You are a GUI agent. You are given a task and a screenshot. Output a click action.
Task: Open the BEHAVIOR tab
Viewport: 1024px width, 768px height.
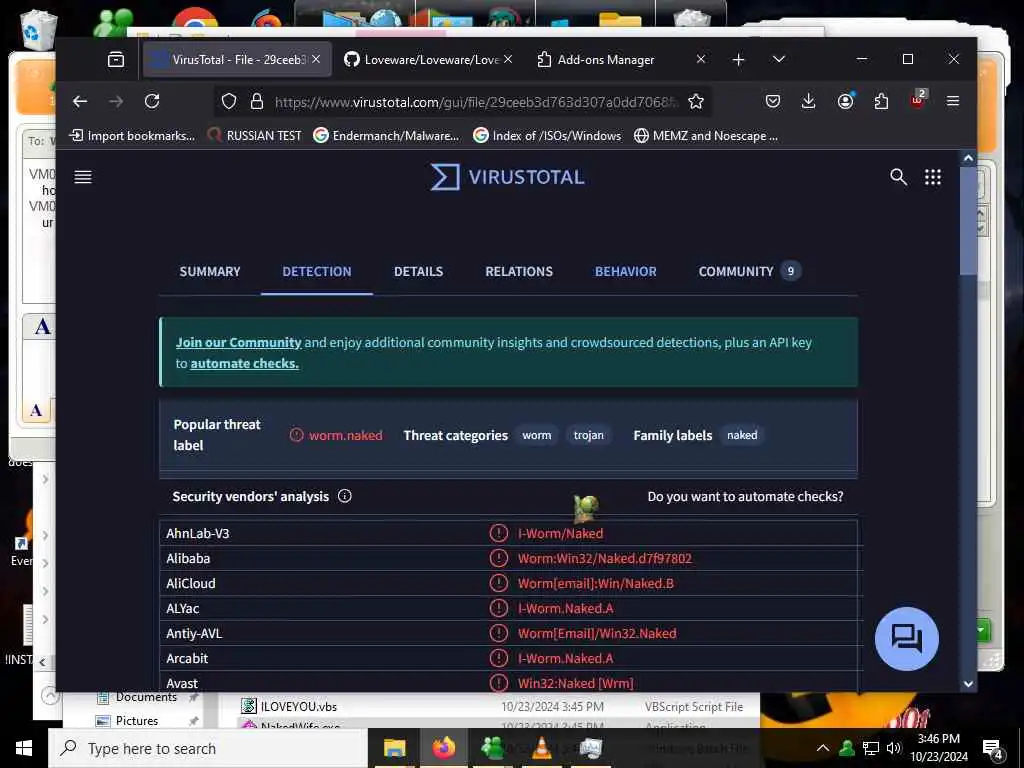626,272
